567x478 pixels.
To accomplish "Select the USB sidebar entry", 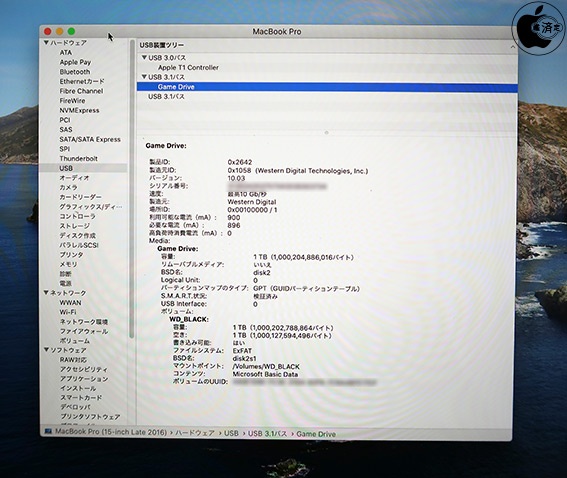I will pos(84,168).
